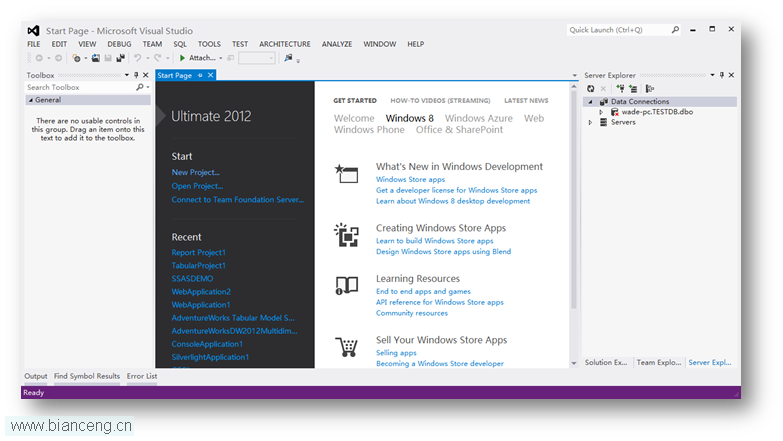Open the empty toolbar combo box
This screenshot has width=783, height=441.
pyautogui.click(x=257, y=58)
